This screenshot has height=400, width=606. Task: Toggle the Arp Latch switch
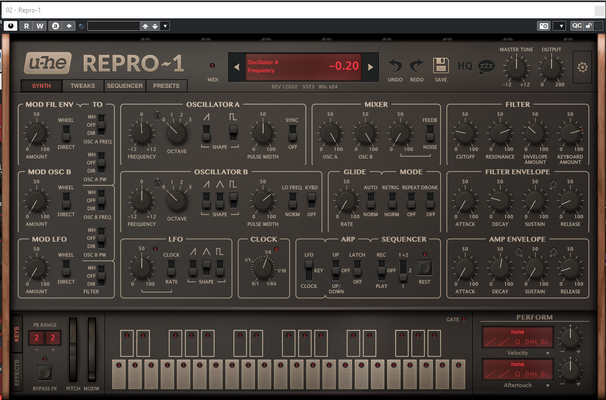(x=358, y=268)
